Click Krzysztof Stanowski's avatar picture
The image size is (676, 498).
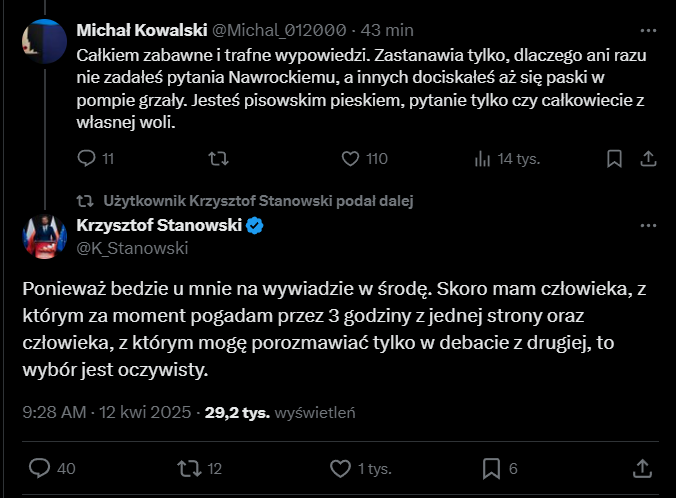point(43,236)
